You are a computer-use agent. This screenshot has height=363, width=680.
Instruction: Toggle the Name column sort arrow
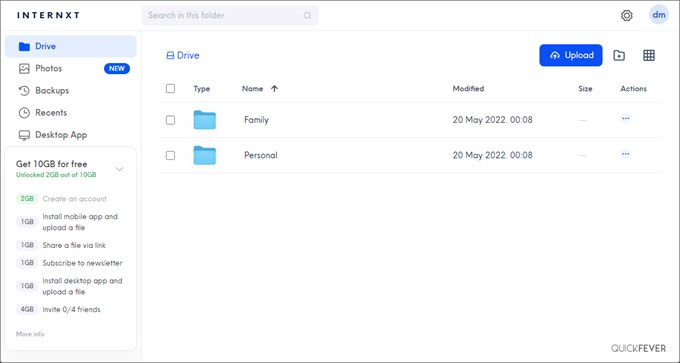tap(274, 88)
